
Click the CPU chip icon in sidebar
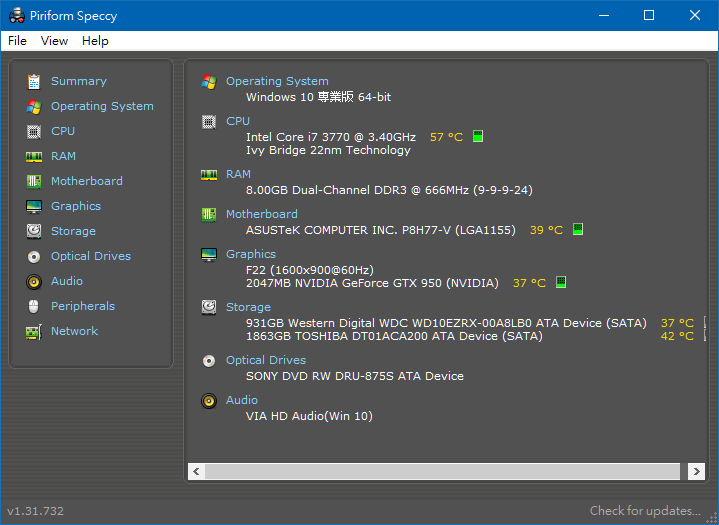[34, 132]
